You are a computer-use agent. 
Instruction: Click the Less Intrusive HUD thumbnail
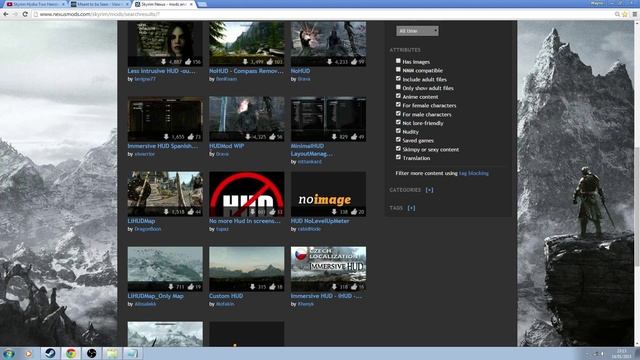click(165, 43)
